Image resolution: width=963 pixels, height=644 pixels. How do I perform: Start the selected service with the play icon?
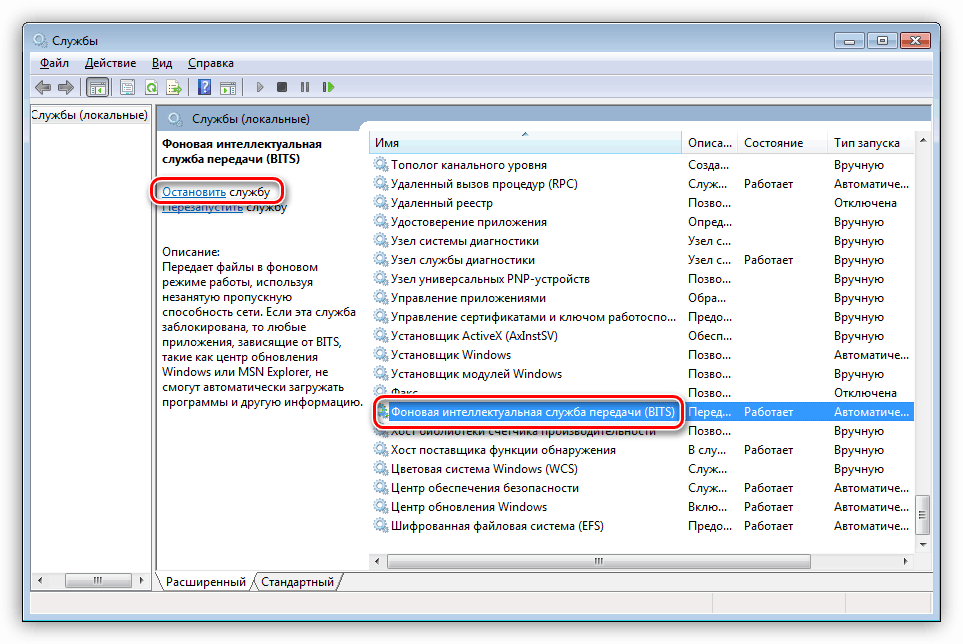260,87
